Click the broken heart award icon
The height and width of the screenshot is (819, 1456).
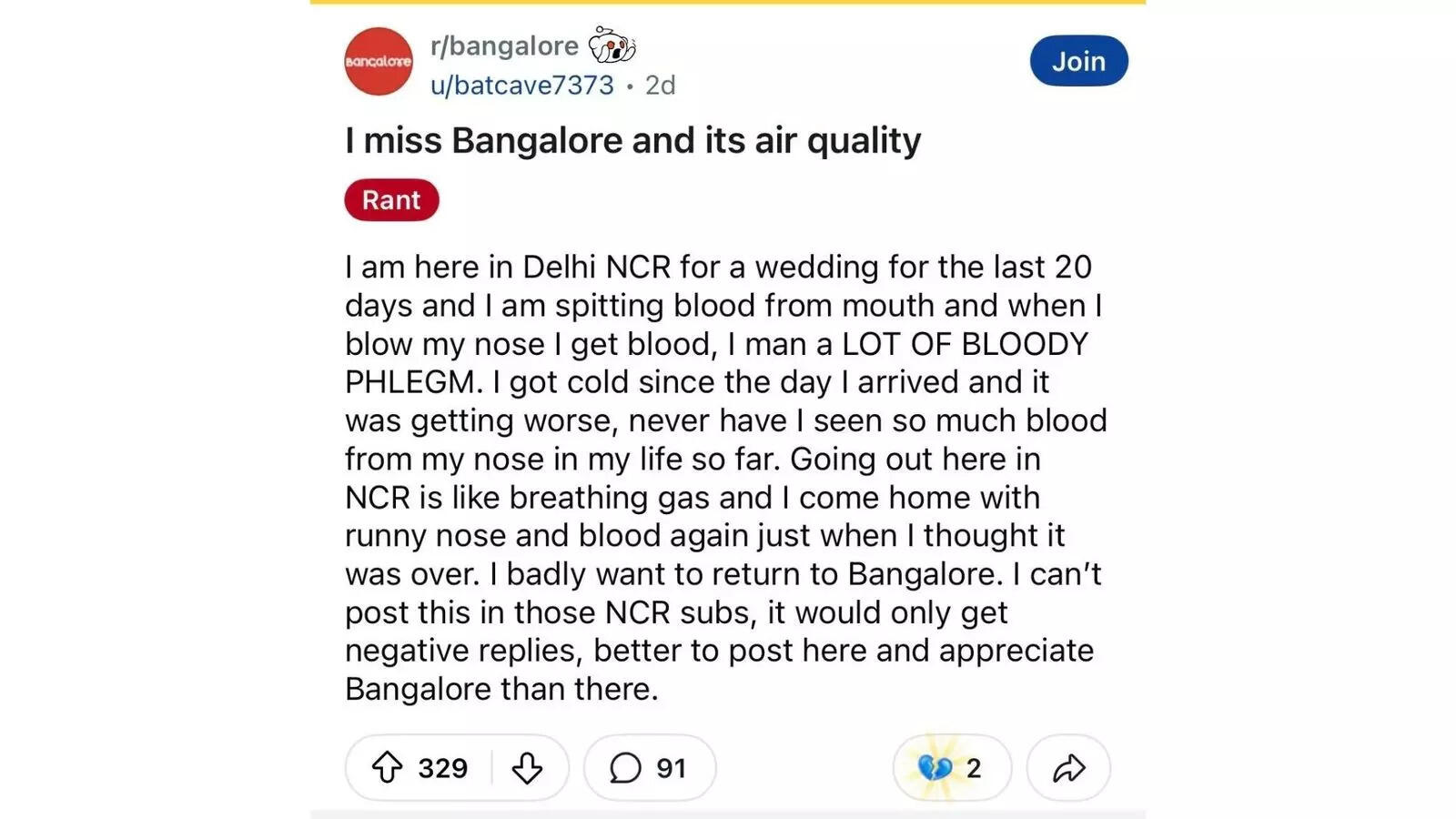(x=934, y=768)
